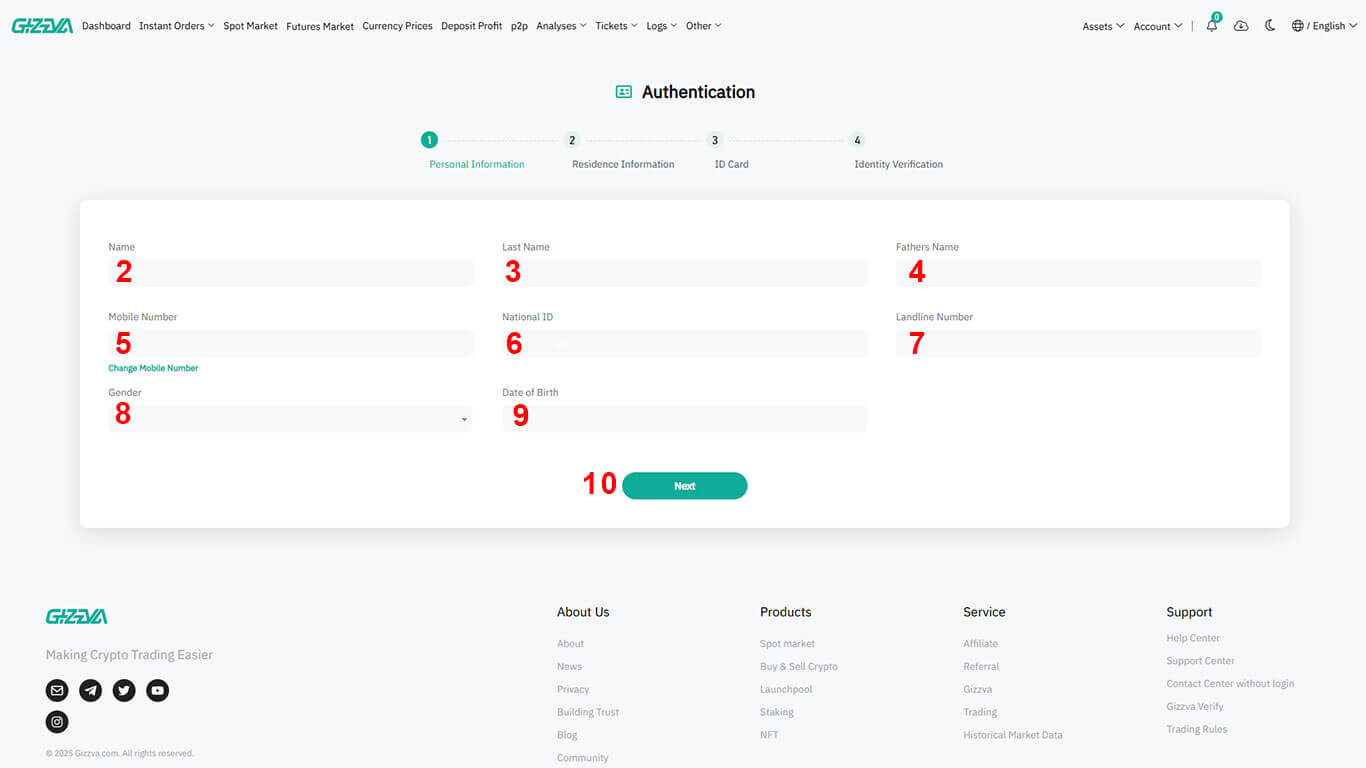Expand the Instant Orders menu

click(176, 26)
